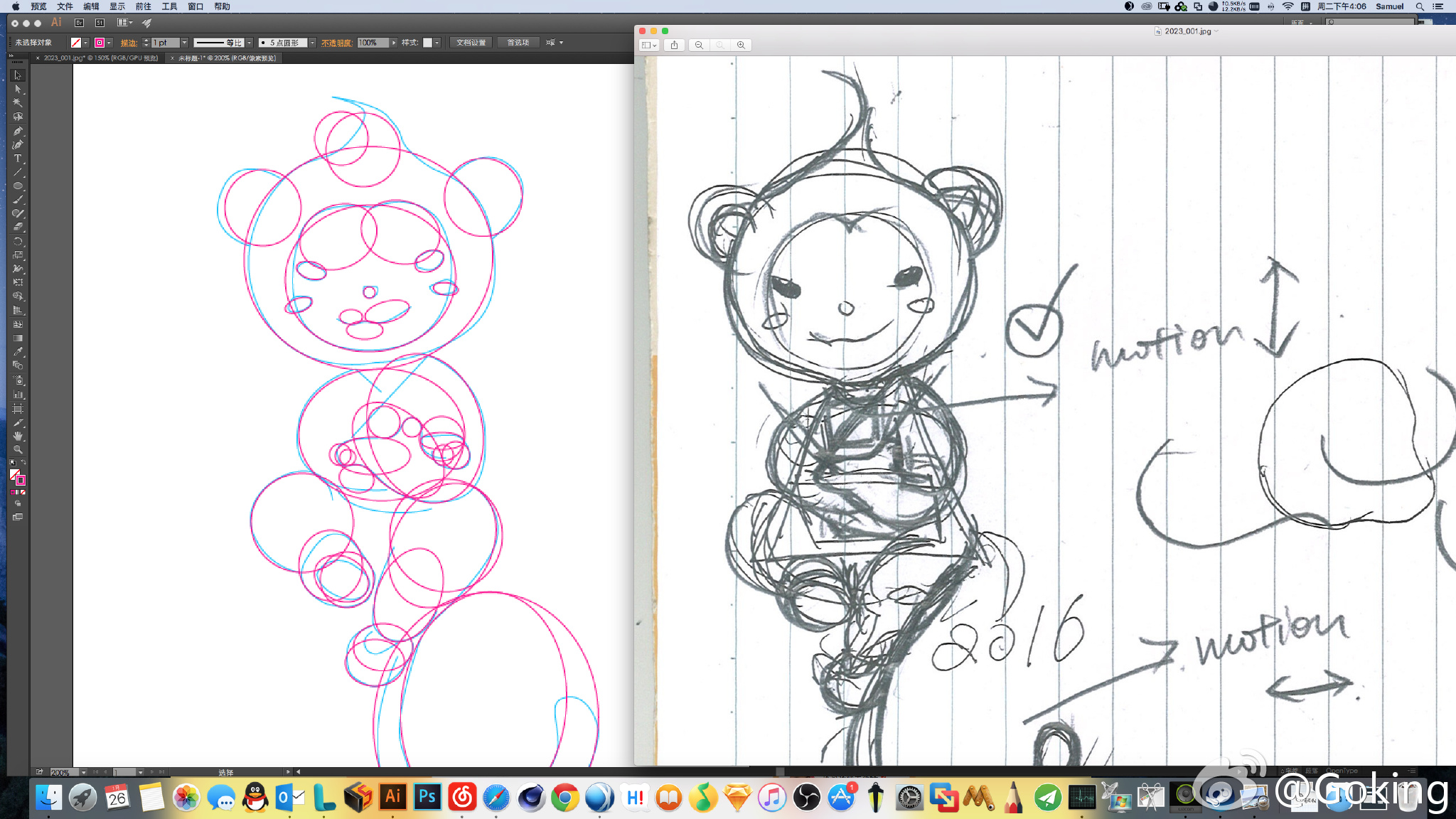1456x819 pixels.
Task: Select the Blend tool
Action: click(18, 366)
